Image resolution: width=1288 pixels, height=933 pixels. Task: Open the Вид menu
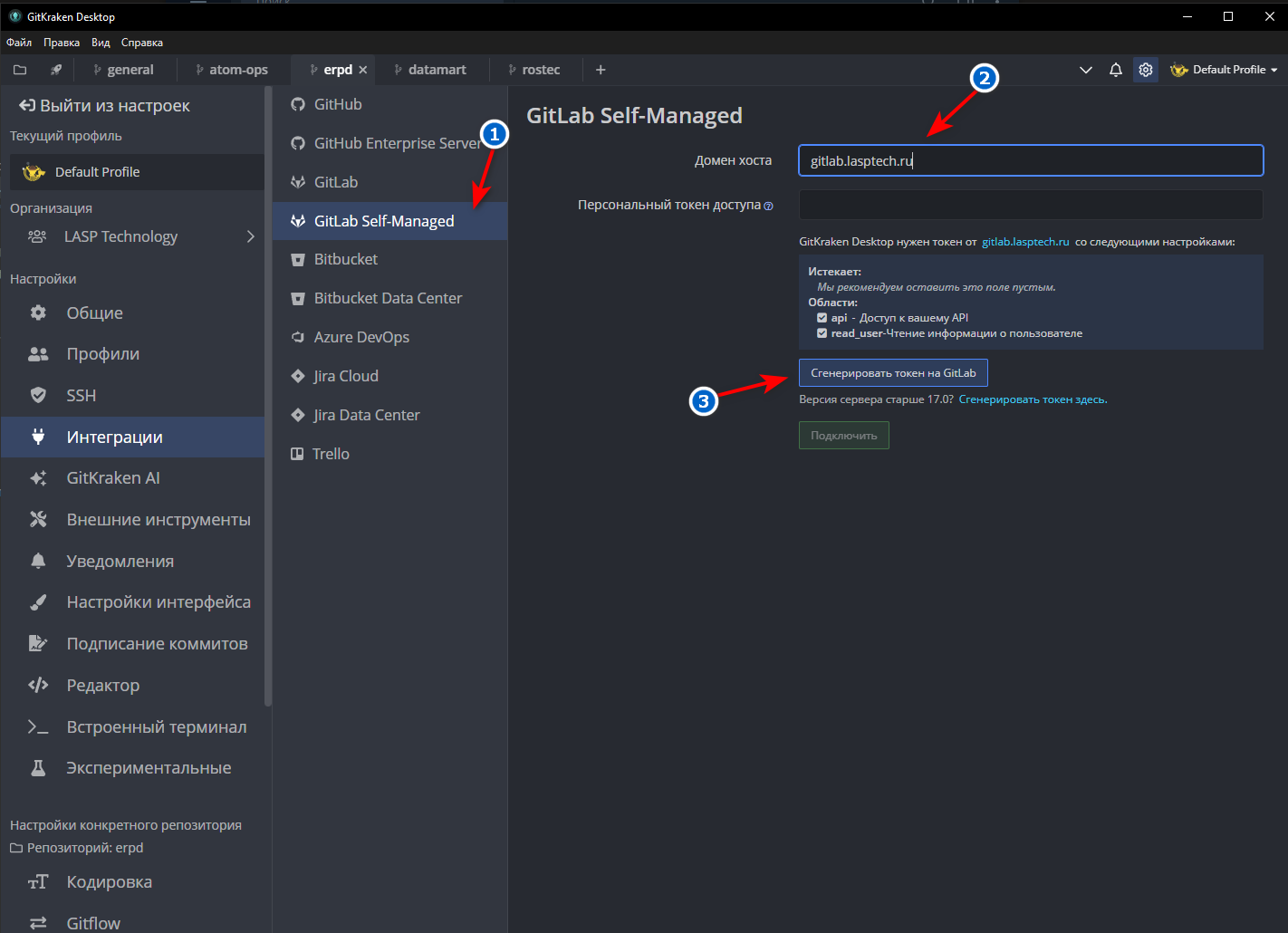101,43
